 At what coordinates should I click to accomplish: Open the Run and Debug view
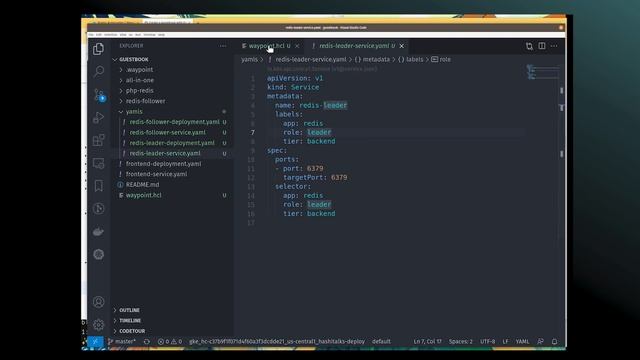pyautogui.click(x=98, y=118)
